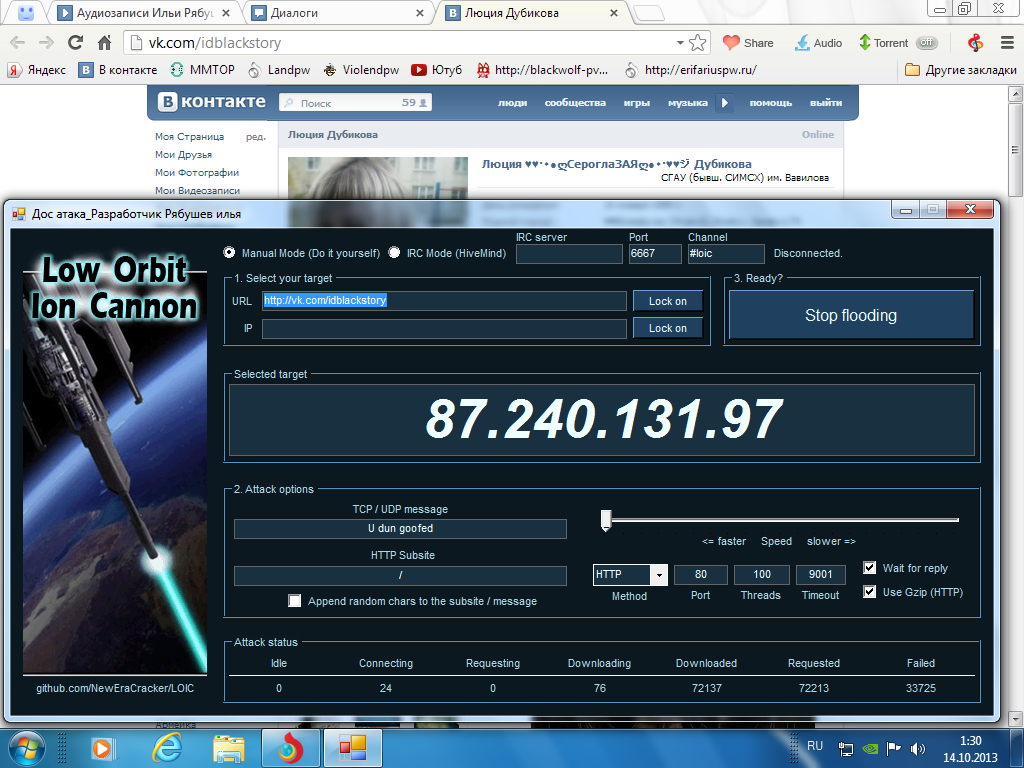Open the люди VK menu
This screenshot has height=768, width=1024.
[x=512, y=103]
